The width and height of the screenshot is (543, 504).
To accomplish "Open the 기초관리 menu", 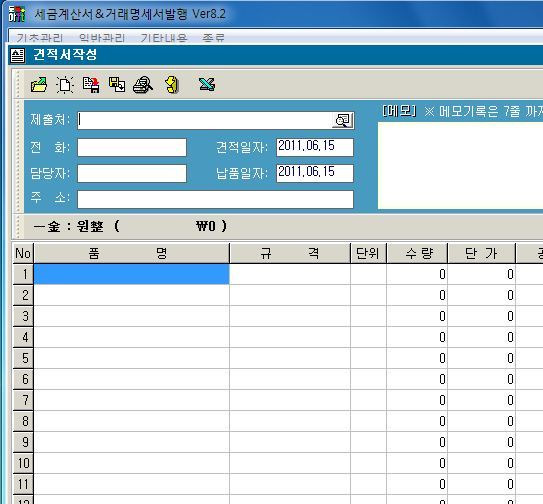I will click(x=40, y=37).
